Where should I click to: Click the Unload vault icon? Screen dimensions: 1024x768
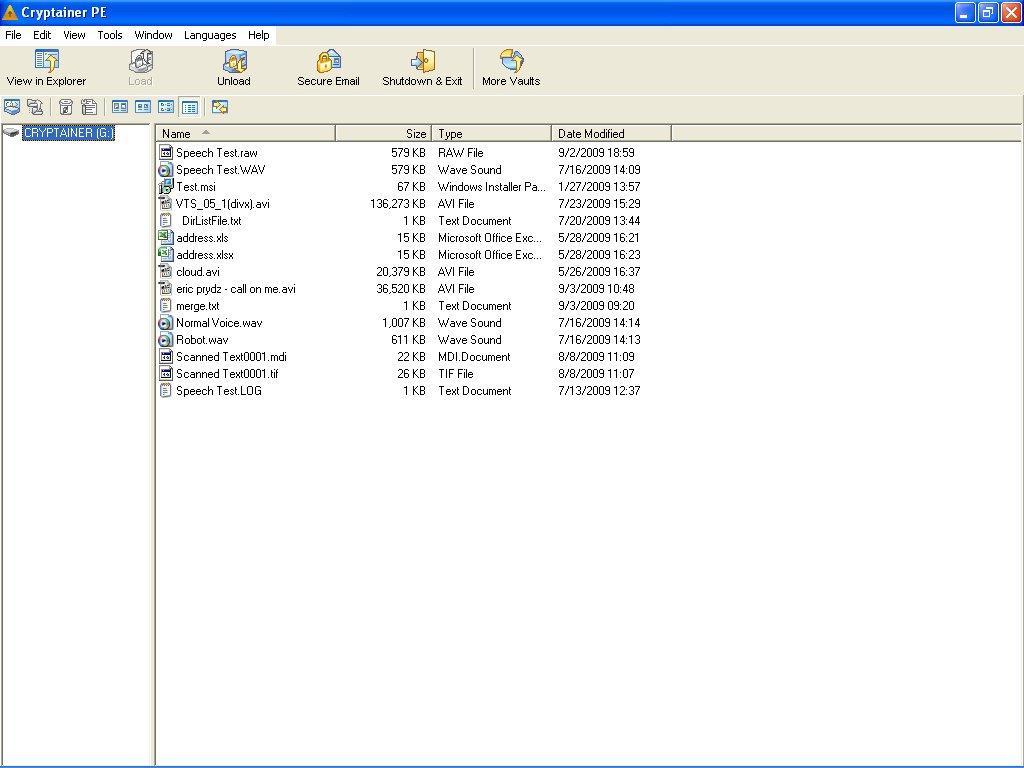coord(234,61)
